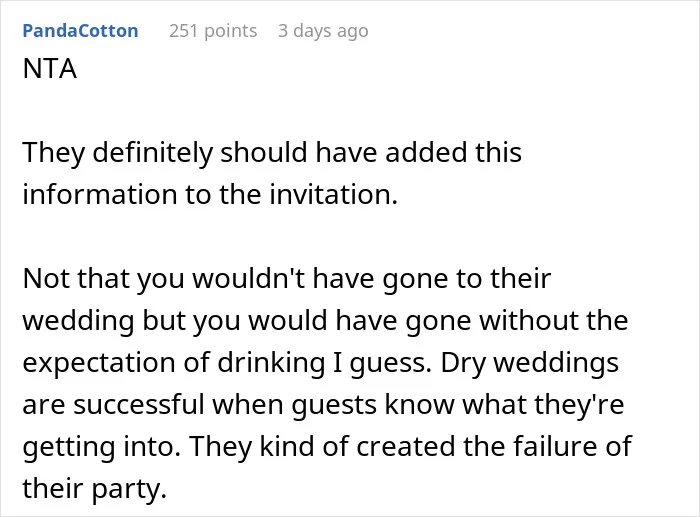Image resolution: width=700 pixels, height=517 pixels.
Task: Click the 251 points score
Action: pyautogui.click(x=213, y=31)
